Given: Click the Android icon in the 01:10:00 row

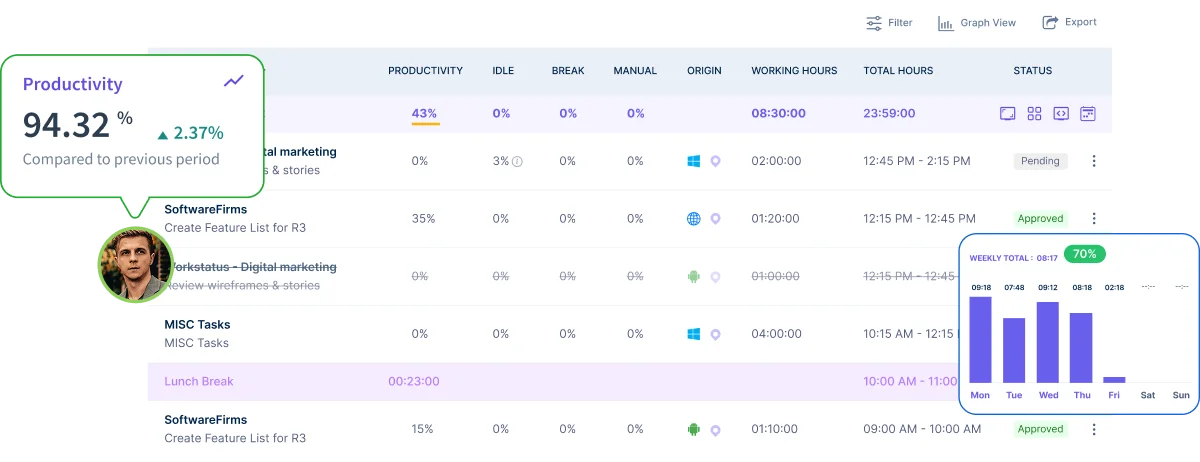Looking at the screenshot, I should coord(693,429).
